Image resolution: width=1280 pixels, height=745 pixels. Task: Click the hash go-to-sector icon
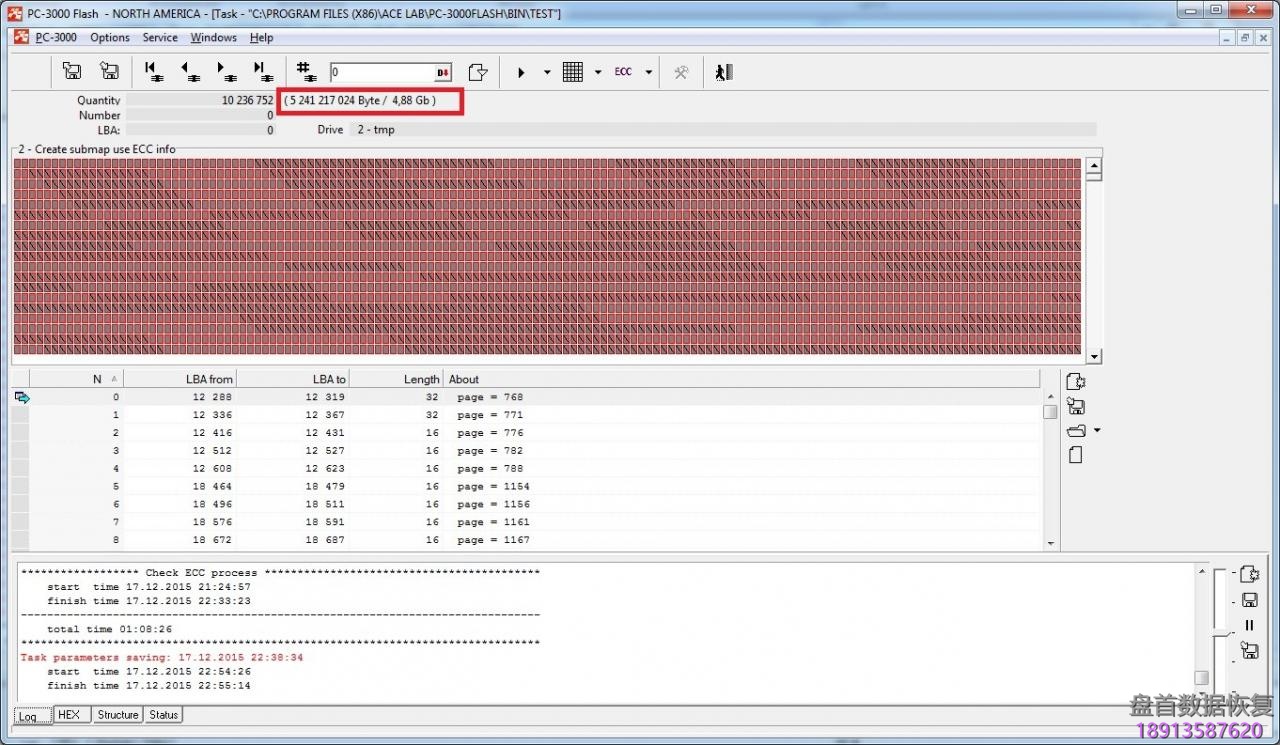(306, 71)
